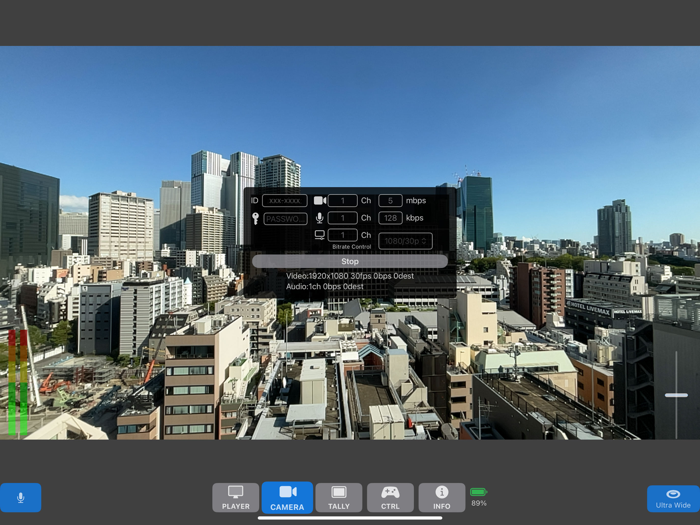The height and width of the screenshot is (525, 700).
Task: Tap the blue microphone button
Action: pyautogui.click(x=21, y=497)
